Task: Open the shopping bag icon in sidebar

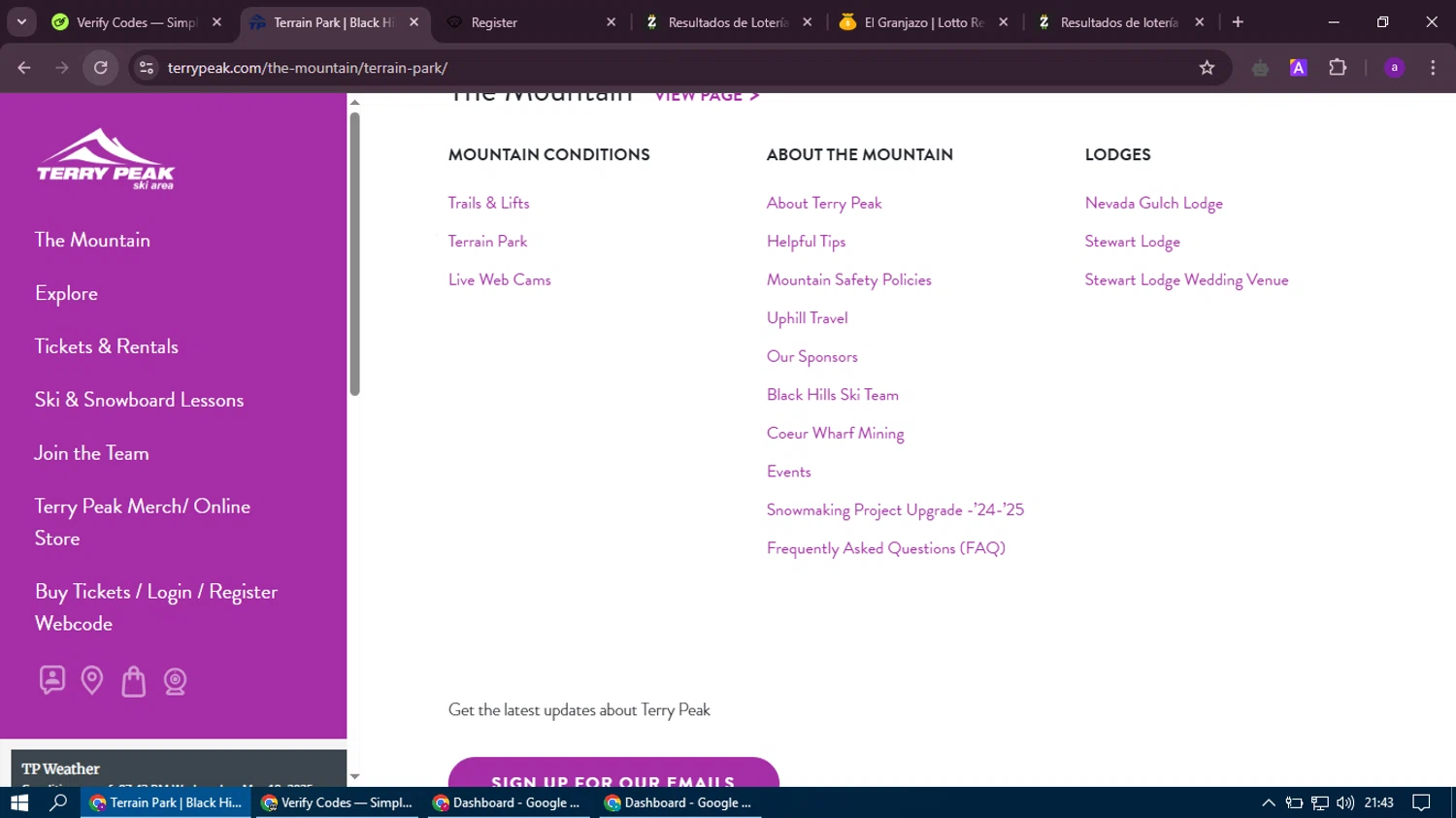Action: (x=134, y=680)
